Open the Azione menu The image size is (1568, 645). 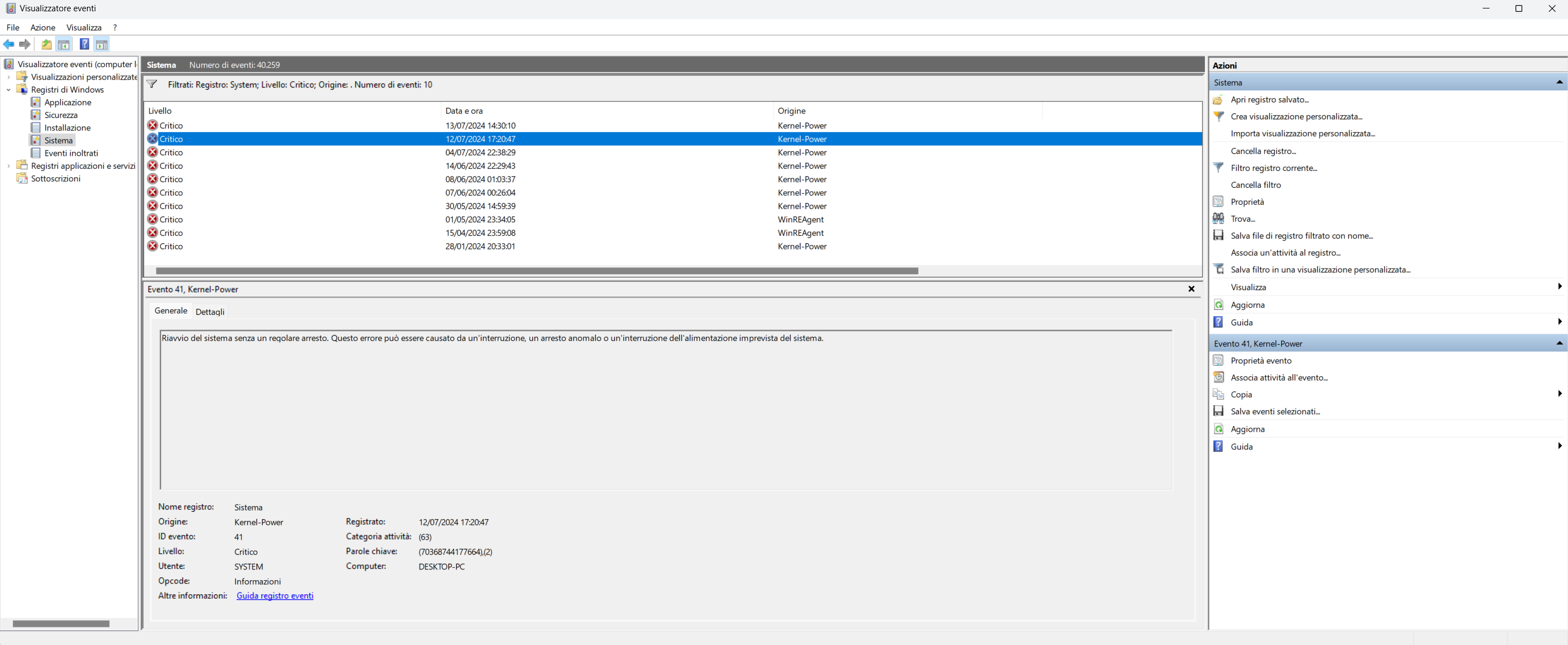42,28
